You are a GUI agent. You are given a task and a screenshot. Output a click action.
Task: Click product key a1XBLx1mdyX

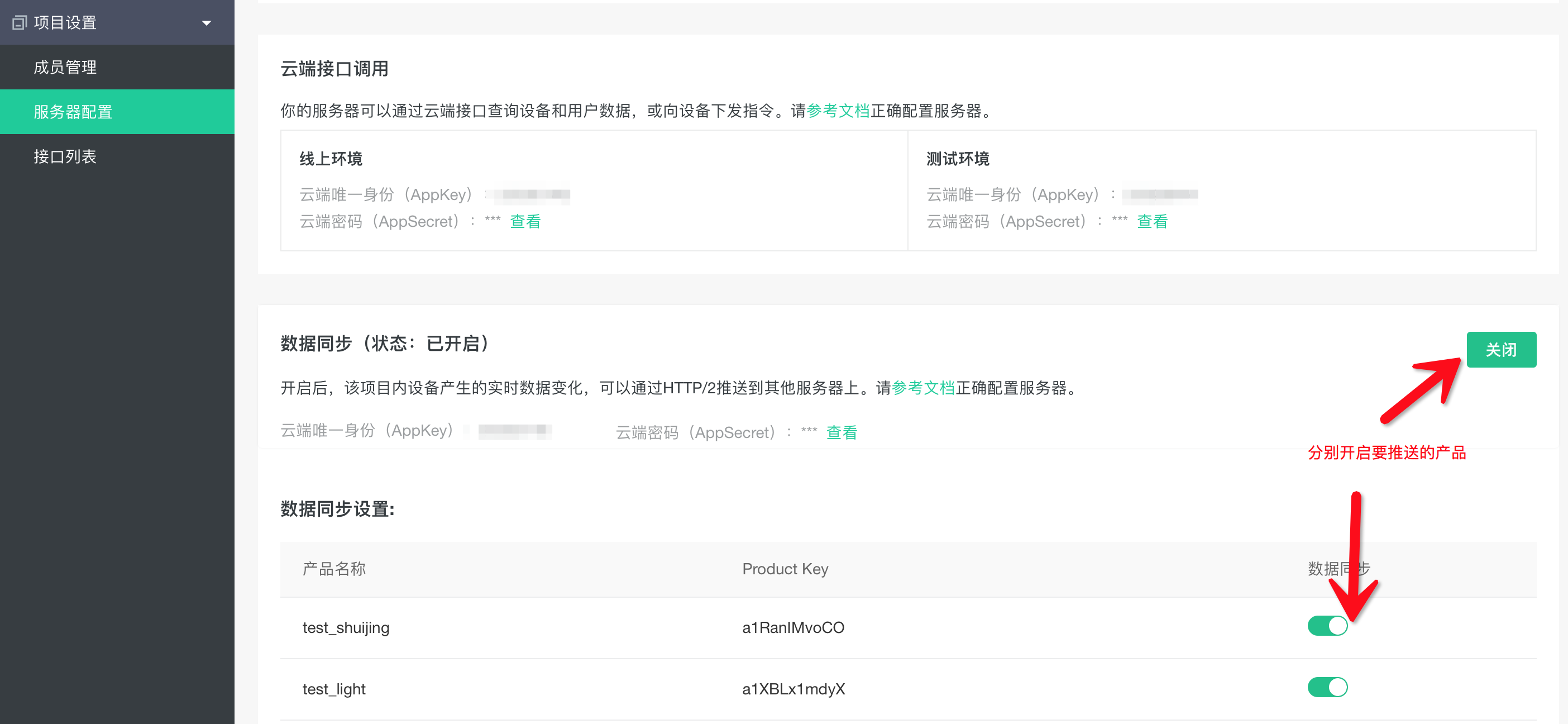(x=793, y=689)
